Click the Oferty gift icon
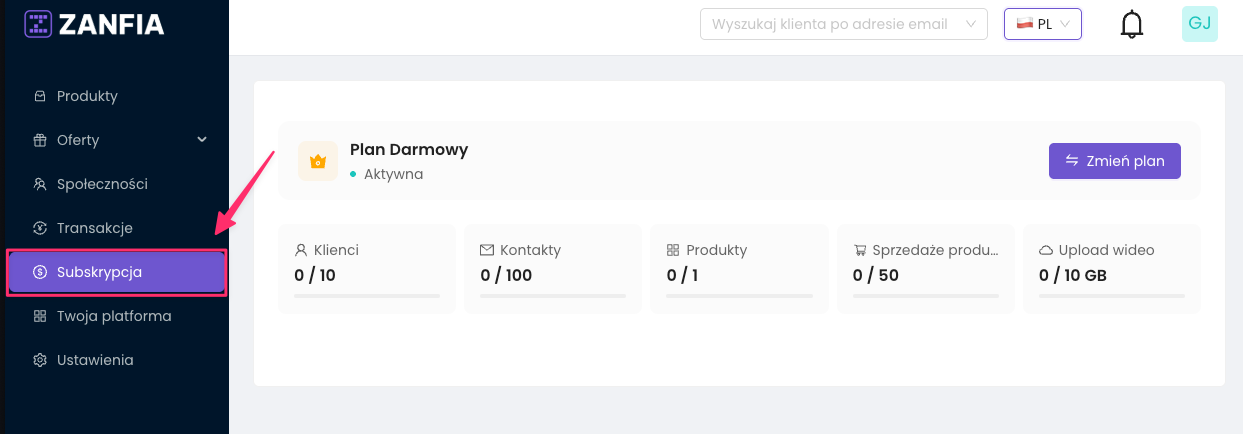Viewport: 1243px width, 434px height. click(x=40, y=140)
